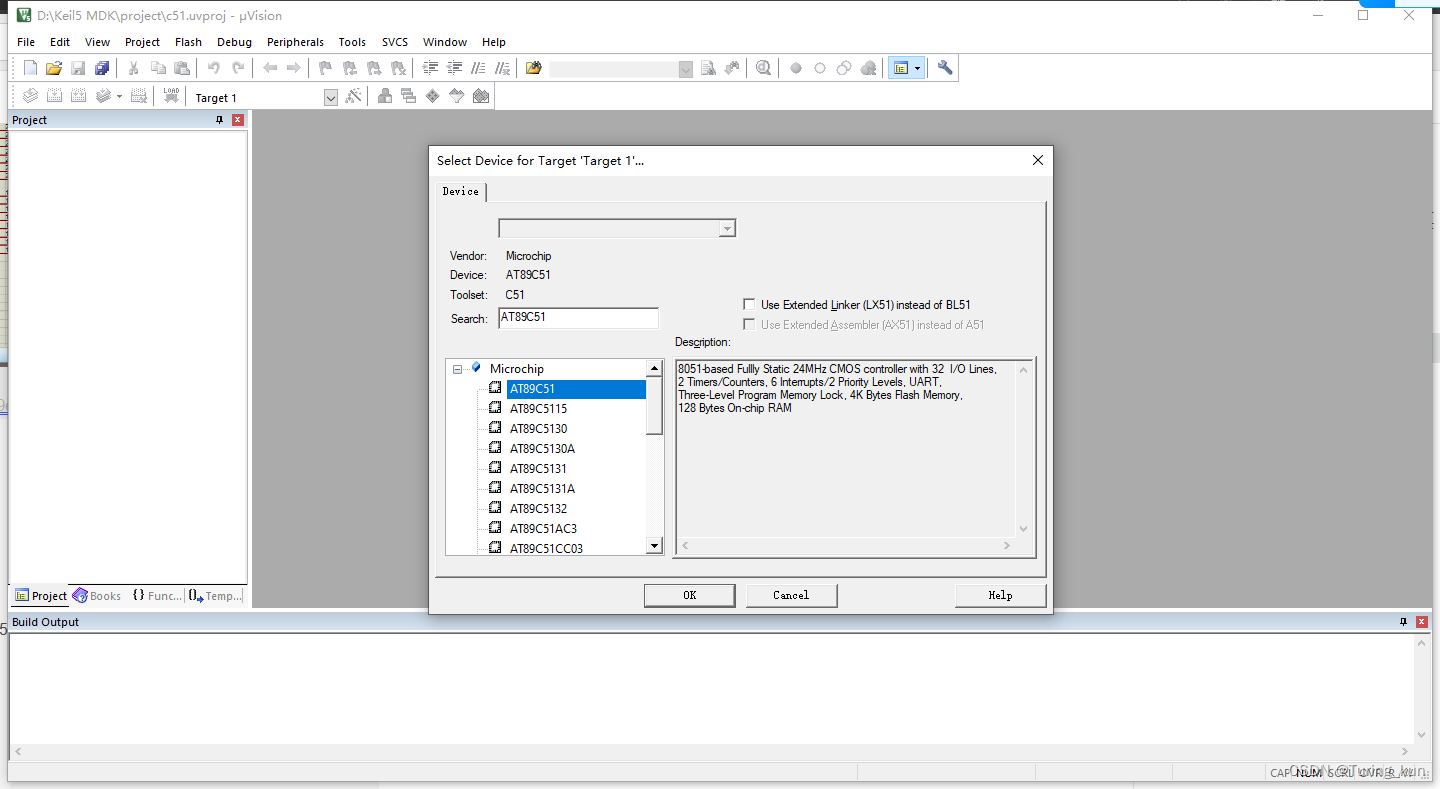Open the window layout dropdown arrow
Screen dimensions: 1440x789
917,68
